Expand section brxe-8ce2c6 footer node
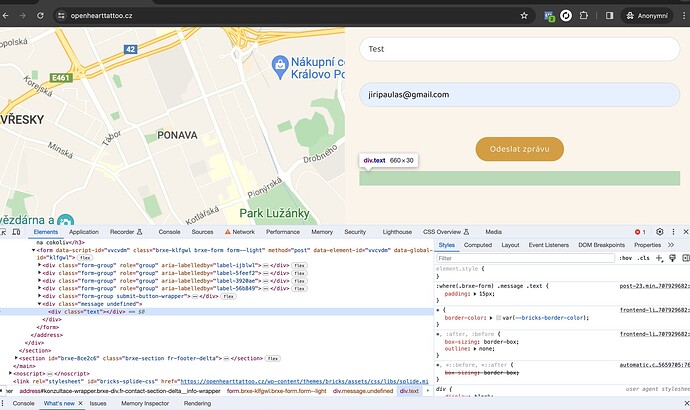690x410 pixels. click(x=16, y=358)
